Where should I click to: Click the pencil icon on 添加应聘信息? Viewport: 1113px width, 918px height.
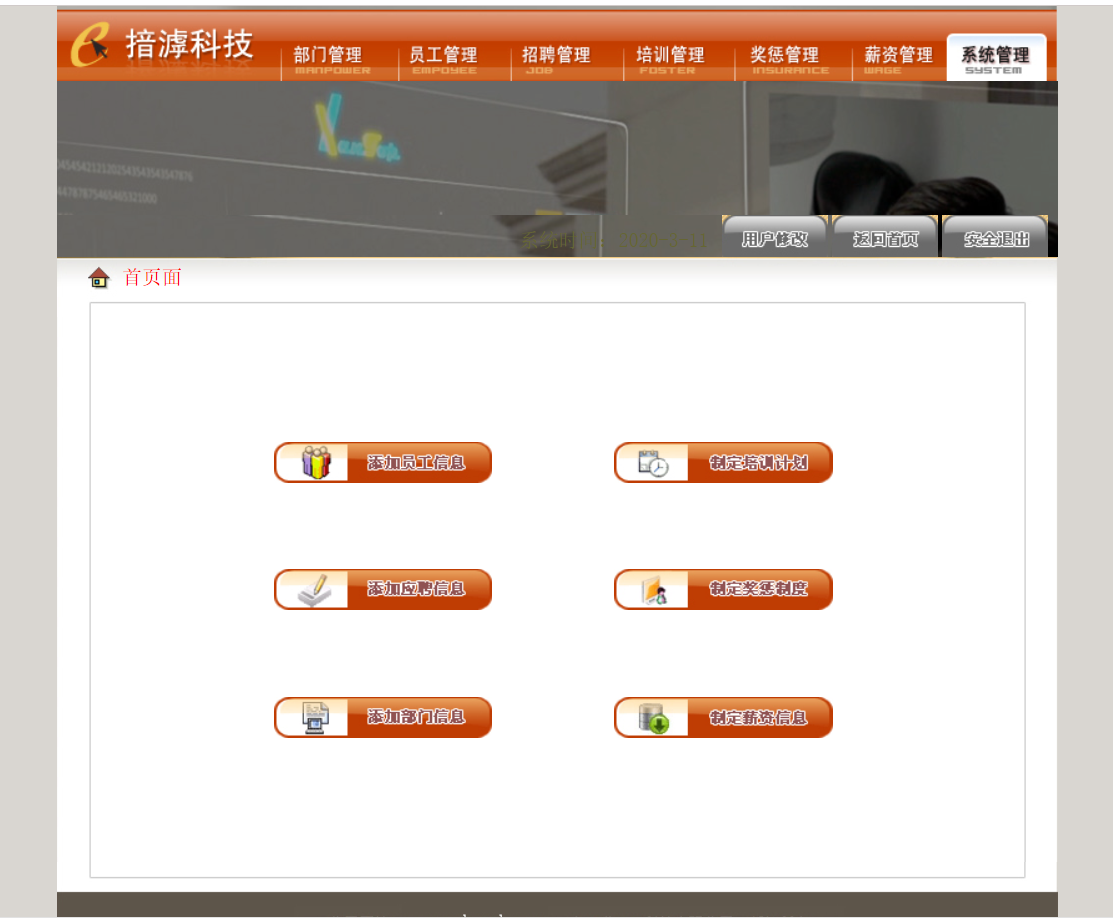314,590
